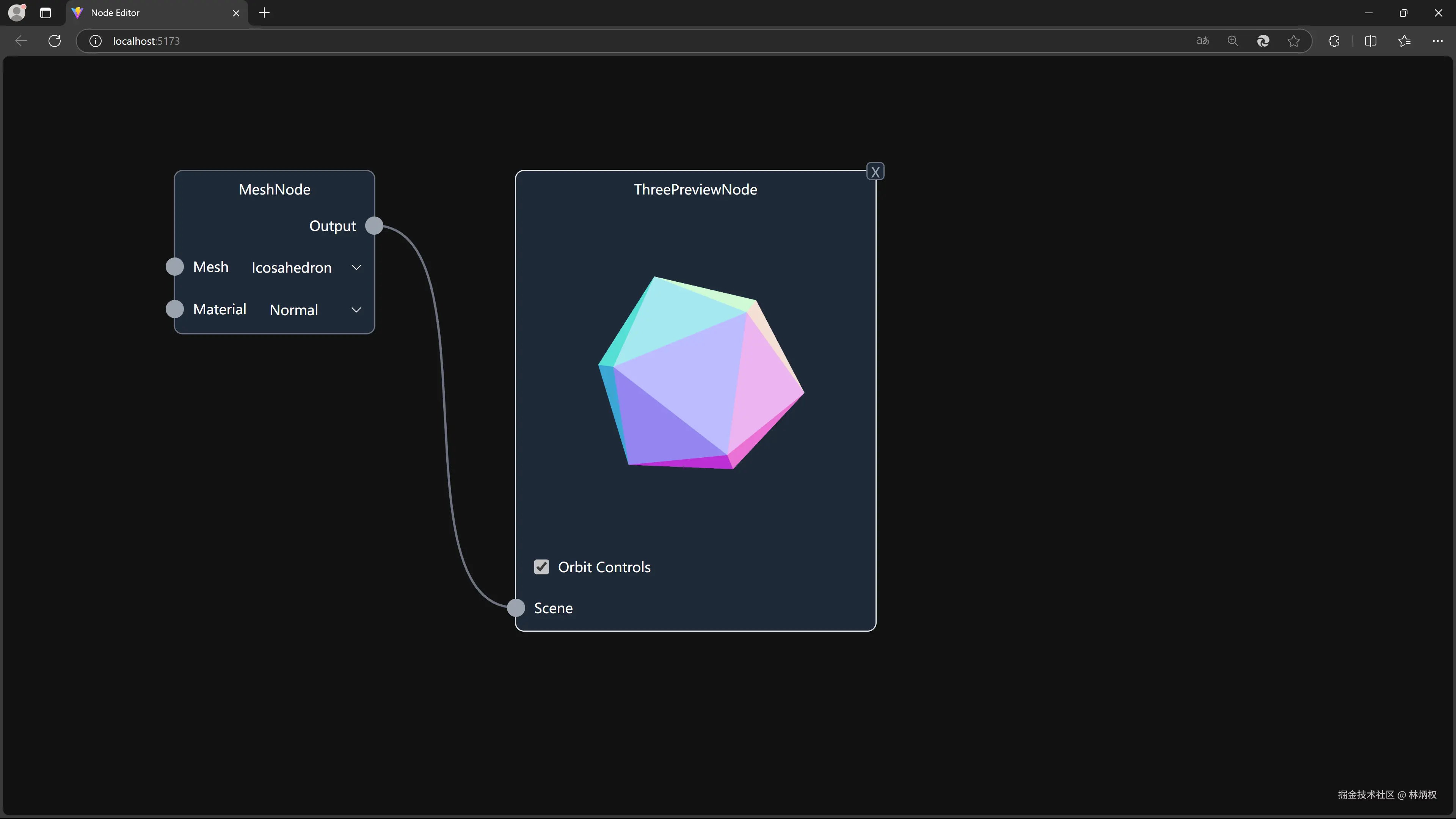Image resolution: width=1456 pixels, height=819 pixels.
Task: Open the Mesh Icosahedron dropdown
Action: (x=306, y=267)
